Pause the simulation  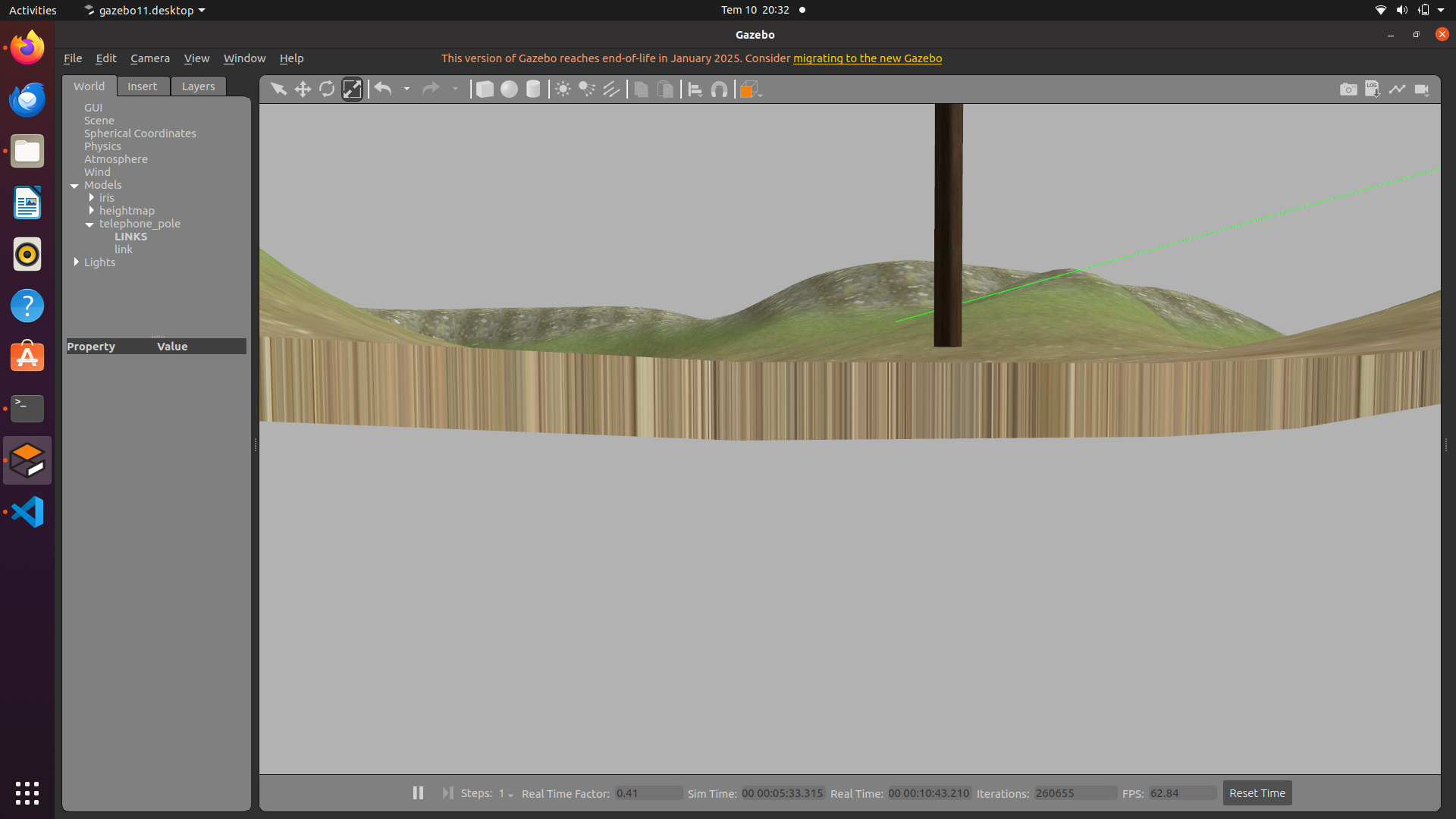coord(418,792)
